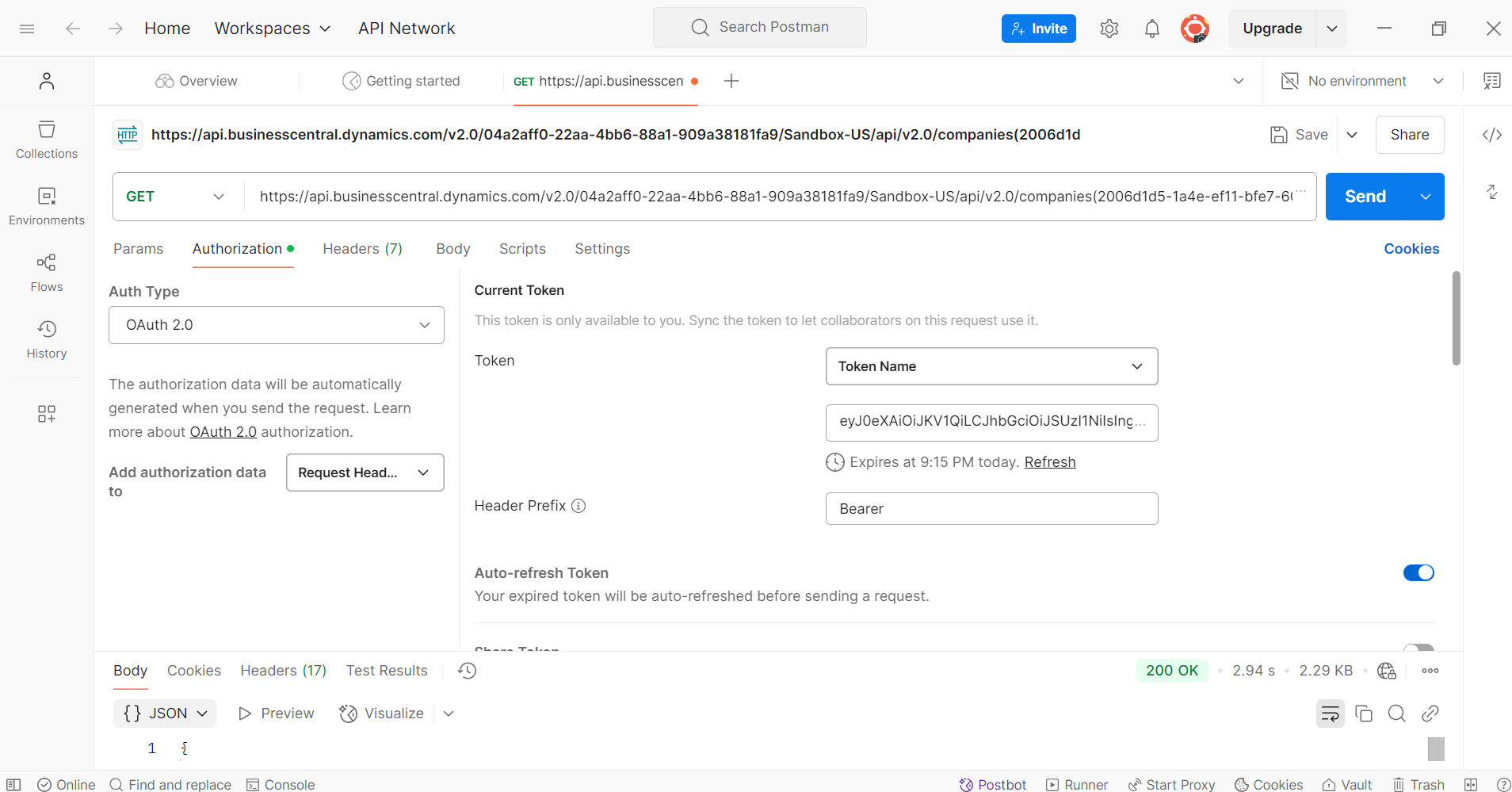Go back with the left arrow

[73, 29]
